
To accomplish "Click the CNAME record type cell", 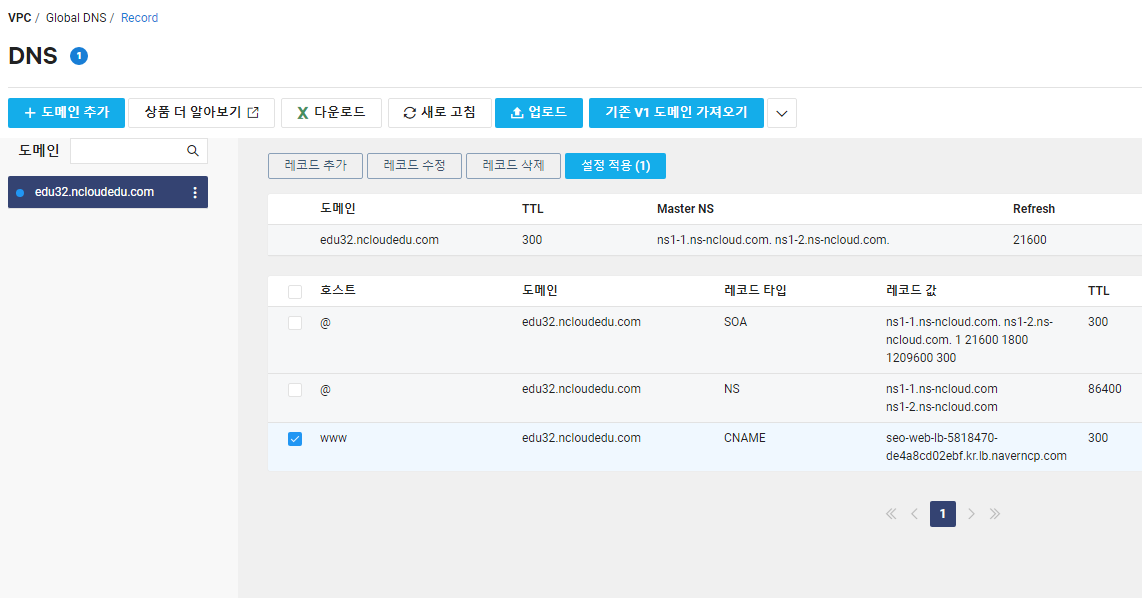I will coord(744,438).
